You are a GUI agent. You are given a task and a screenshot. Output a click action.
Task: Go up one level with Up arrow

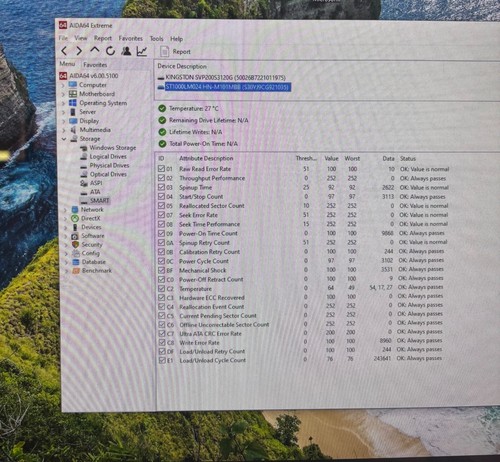[95, 50]
